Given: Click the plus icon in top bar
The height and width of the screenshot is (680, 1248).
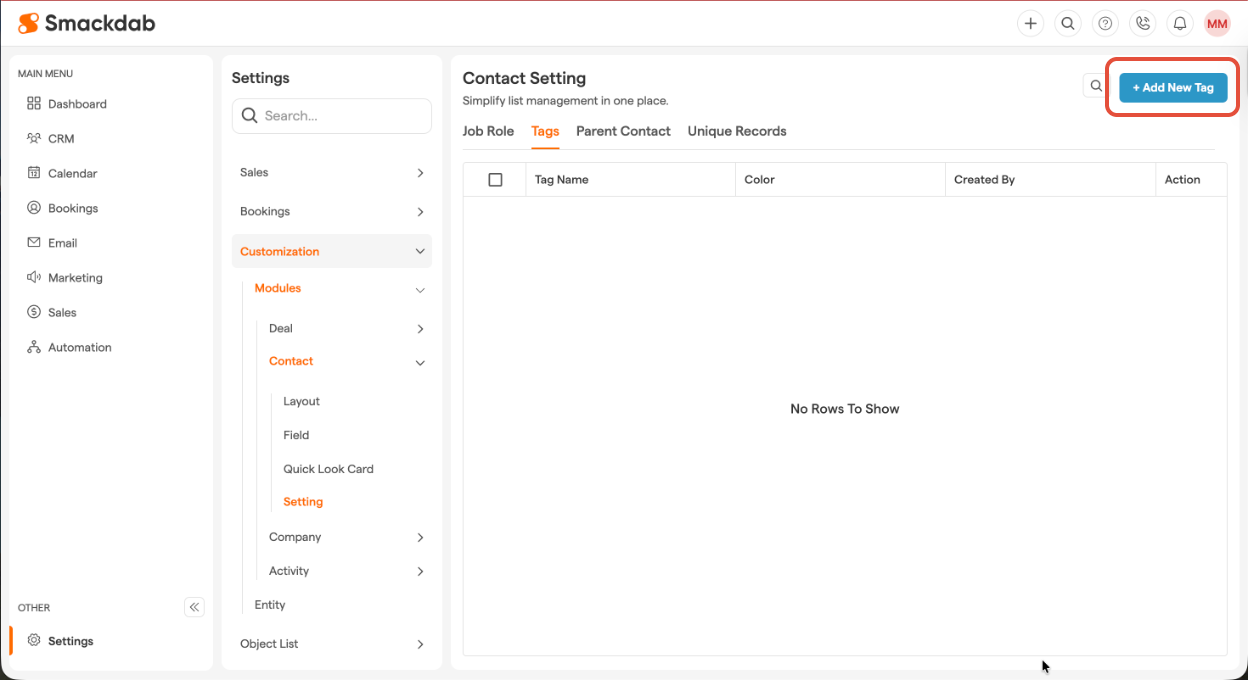Looking at the screenshot, I should coord(1030,24).
